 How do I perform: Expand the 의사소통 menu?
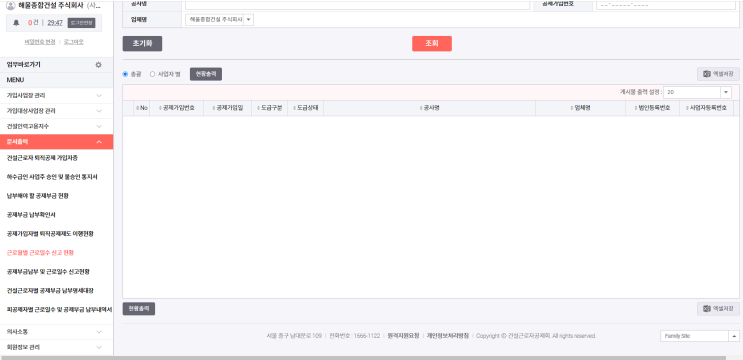(56, 332)
